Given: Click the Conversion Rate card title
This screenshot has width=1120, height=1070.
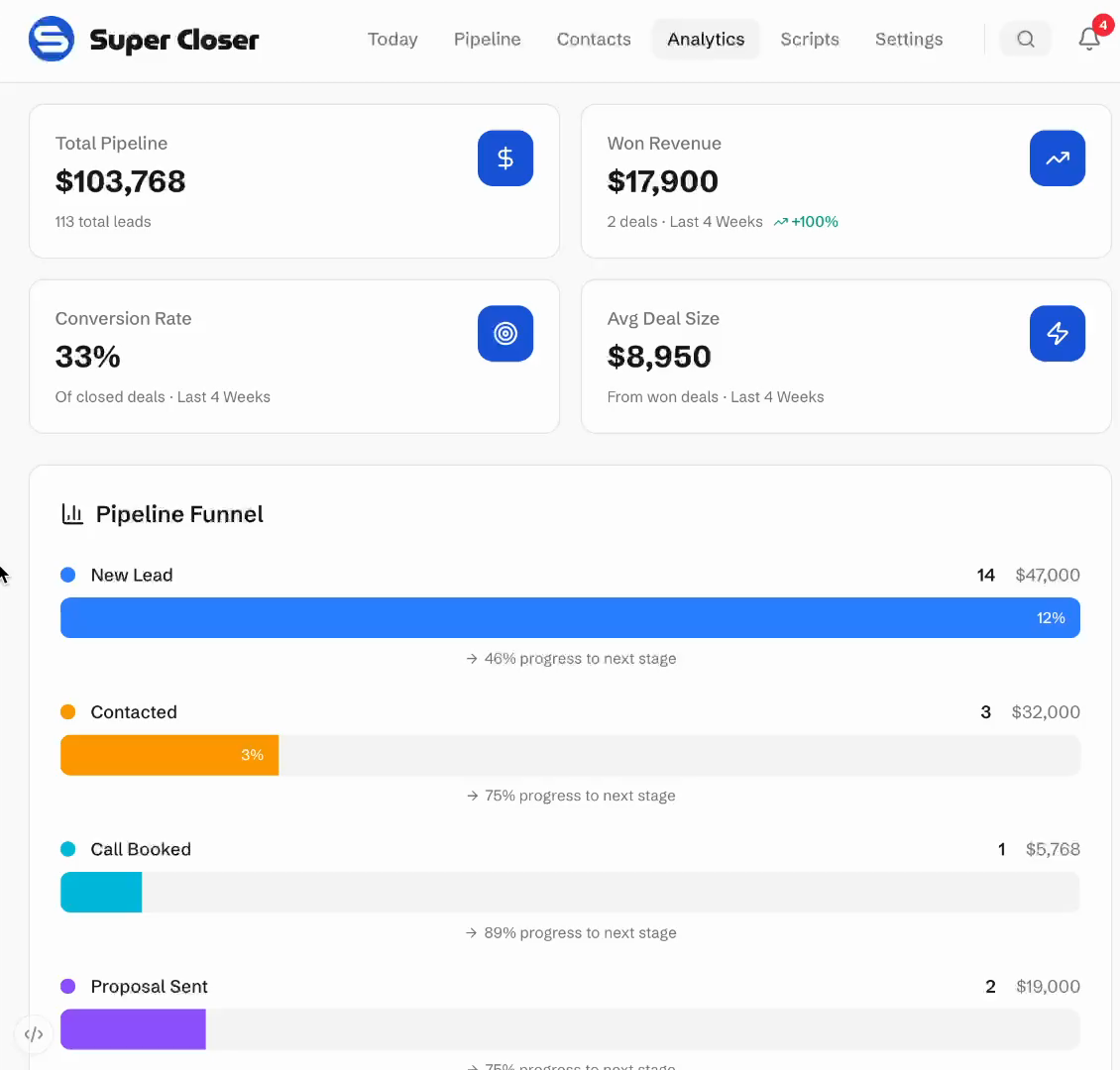Looking at the screenshot, I should [123, 318].
